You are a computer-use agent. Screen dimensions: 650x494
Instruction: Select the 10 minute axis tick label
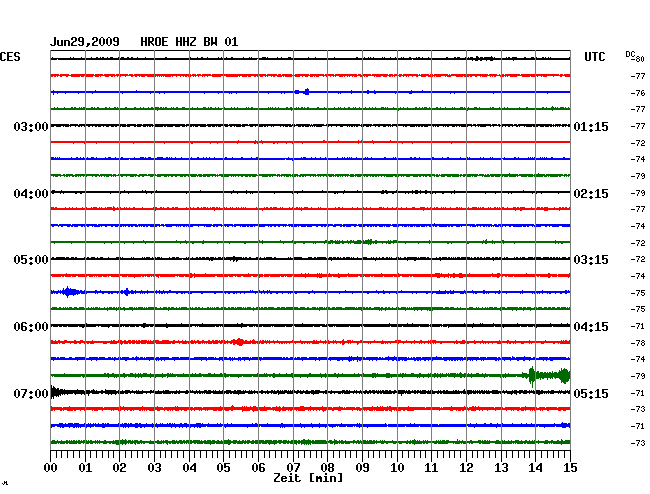[397, 468]
